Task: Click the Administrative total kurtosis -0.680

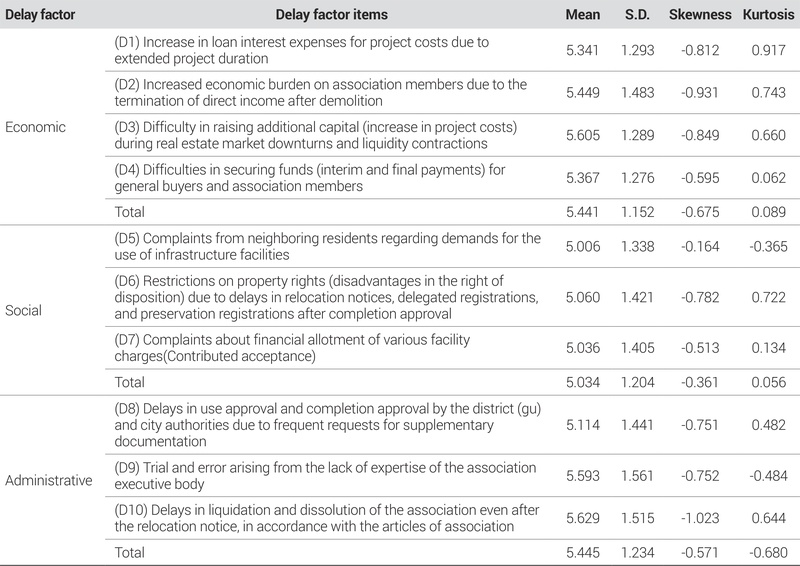Action: 766,551
